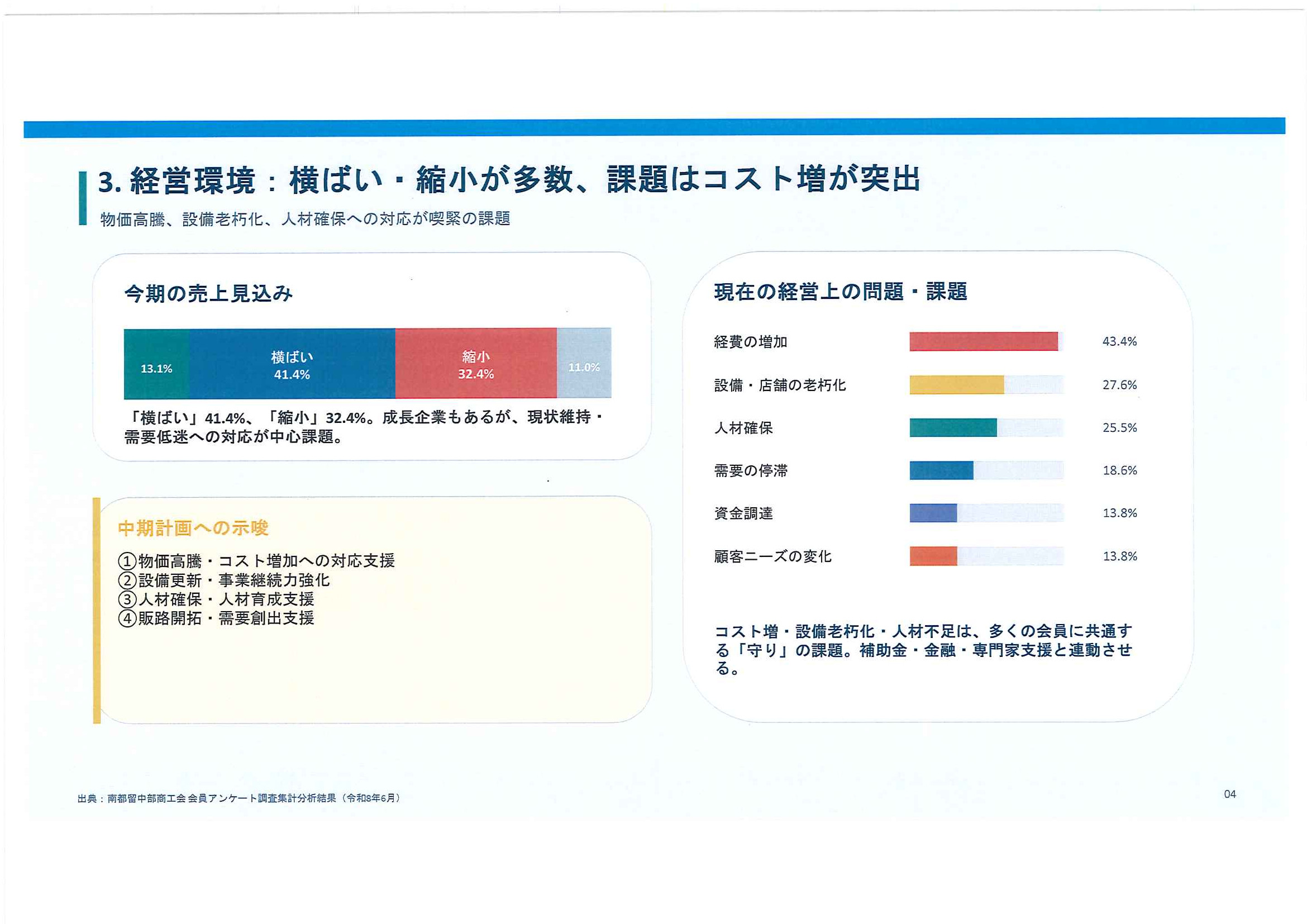Click the heading 今期の売上見込み
The image size is (1307, 924).
coord(208,293)
